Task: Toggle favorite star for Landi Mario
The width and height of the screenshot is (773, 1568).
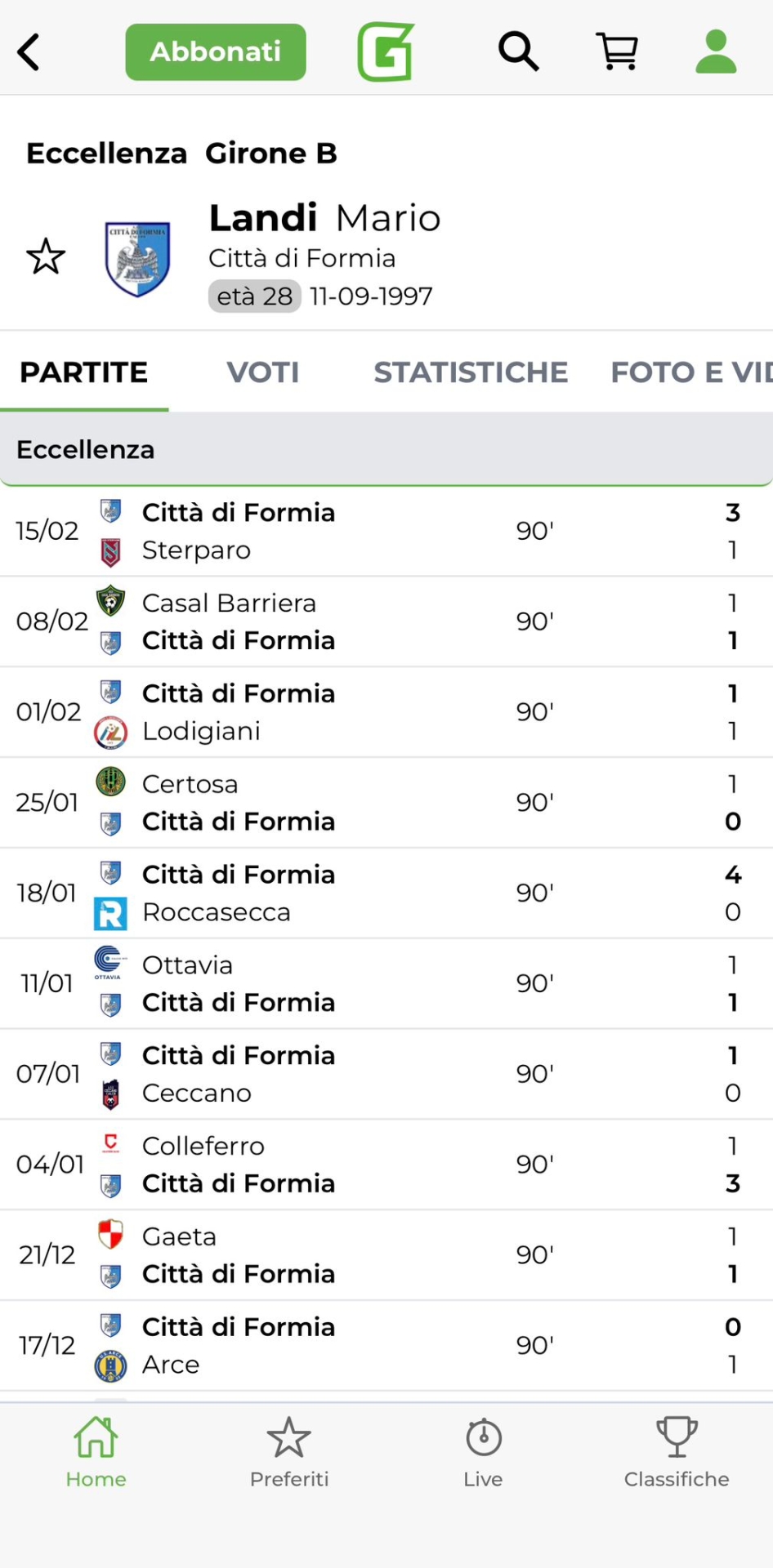Action: pyautogui.click(x=46, y=257)
